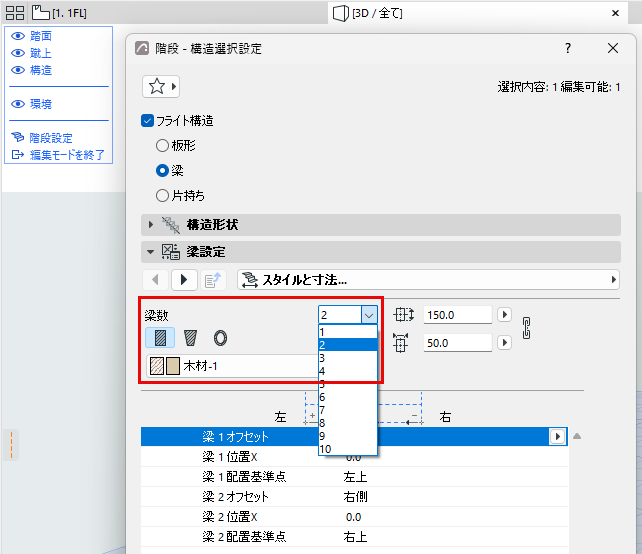Image resolution: width=642 pixels, height=554 pixels.
Task: Select the 梁 radio option
Action: [162, 170]
